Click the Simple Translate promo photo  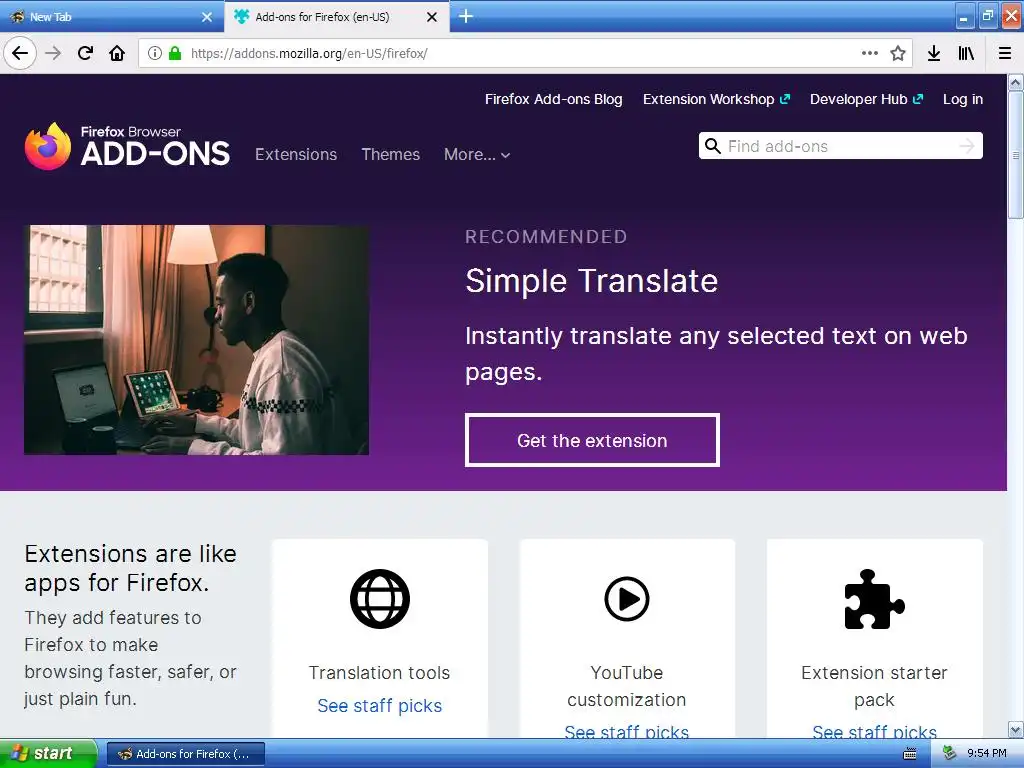197,340
